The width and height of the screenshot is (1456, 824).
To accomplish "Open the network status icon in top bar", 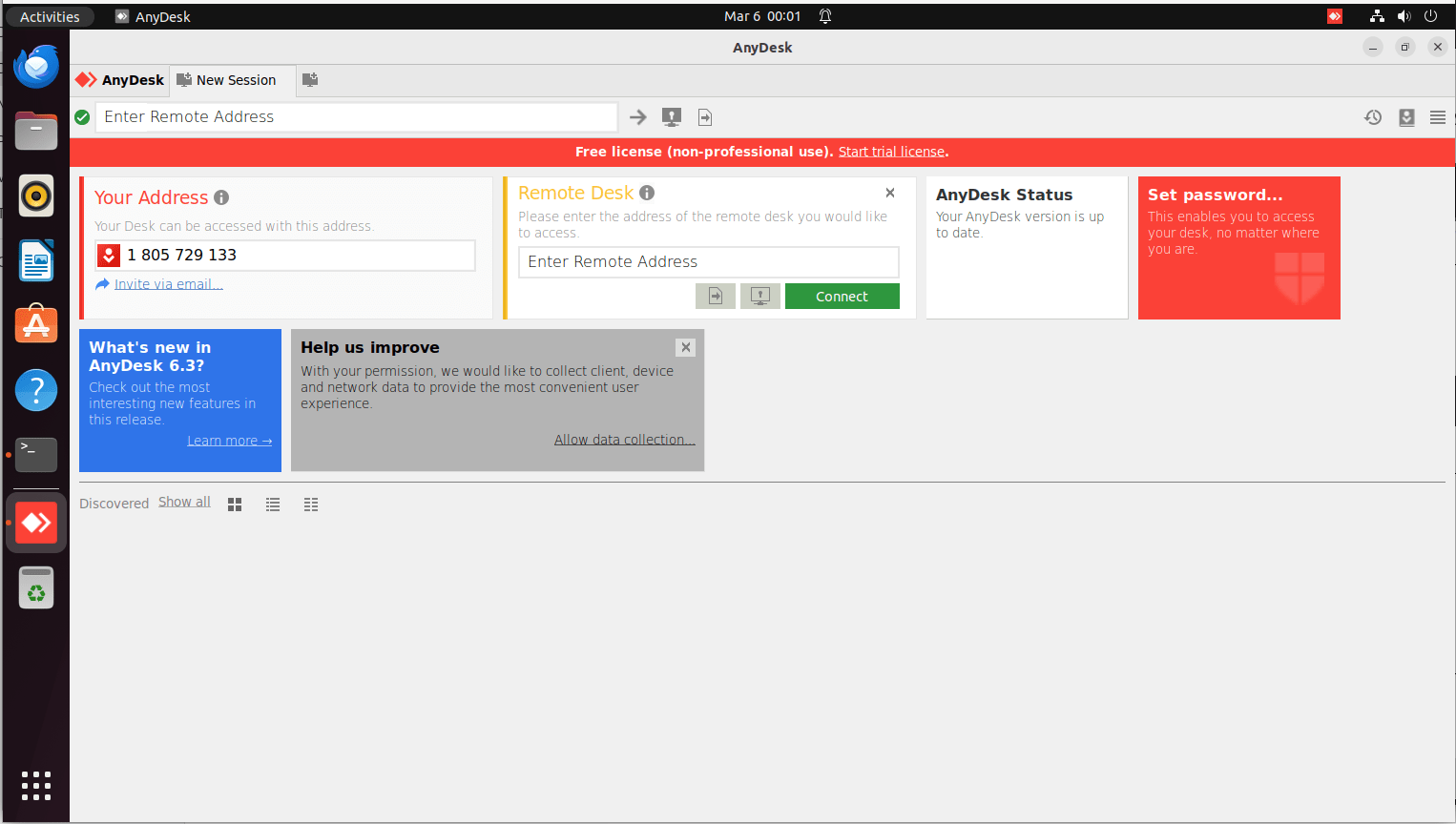I will 1377,16.
